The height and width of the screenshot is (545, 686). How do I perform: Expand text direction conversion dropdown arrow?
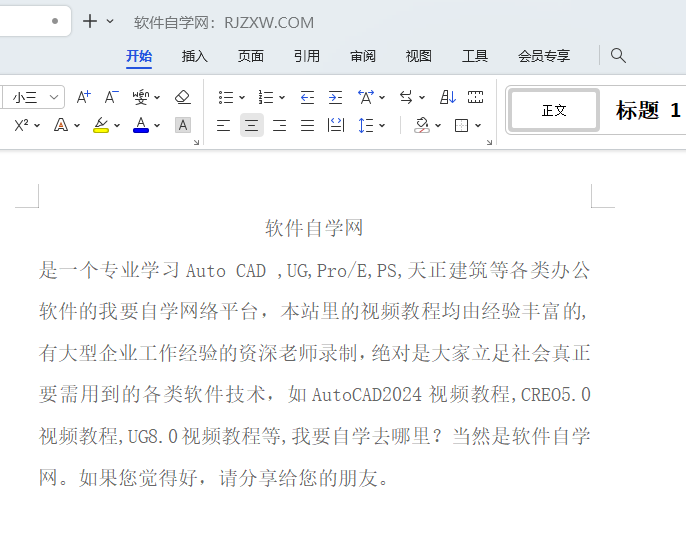(422, 98)
